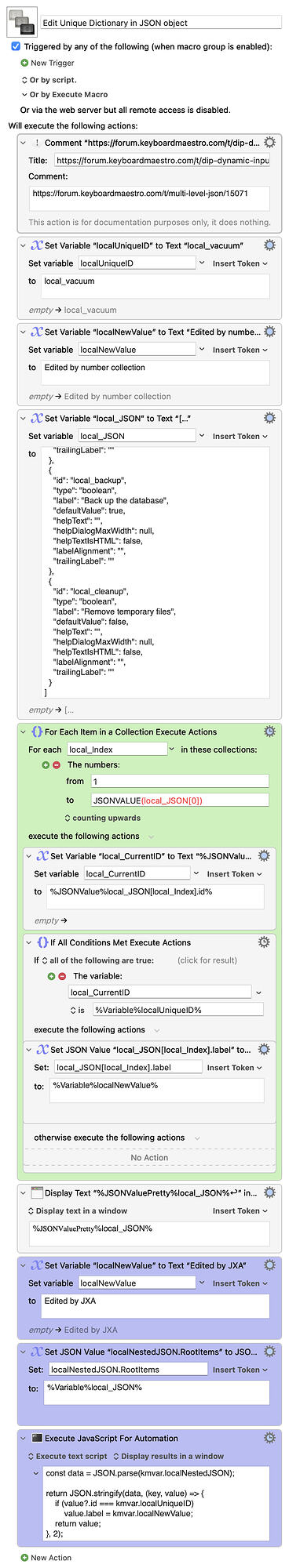
Task: Change 'all of the following are true' popup
Action: (97, 960)
